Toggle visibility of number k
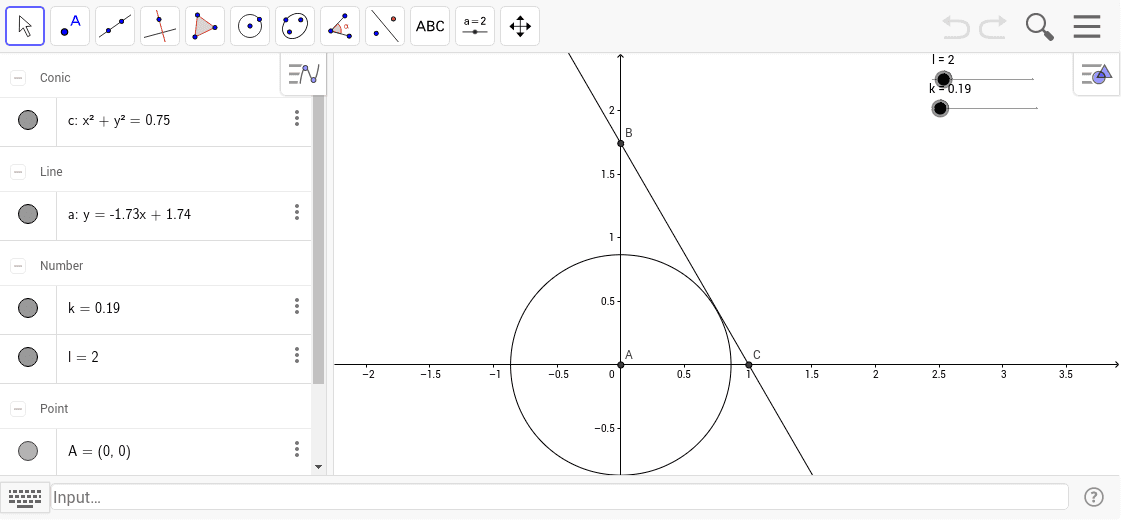The image size is (1121, 520). (x=28, y=308)
